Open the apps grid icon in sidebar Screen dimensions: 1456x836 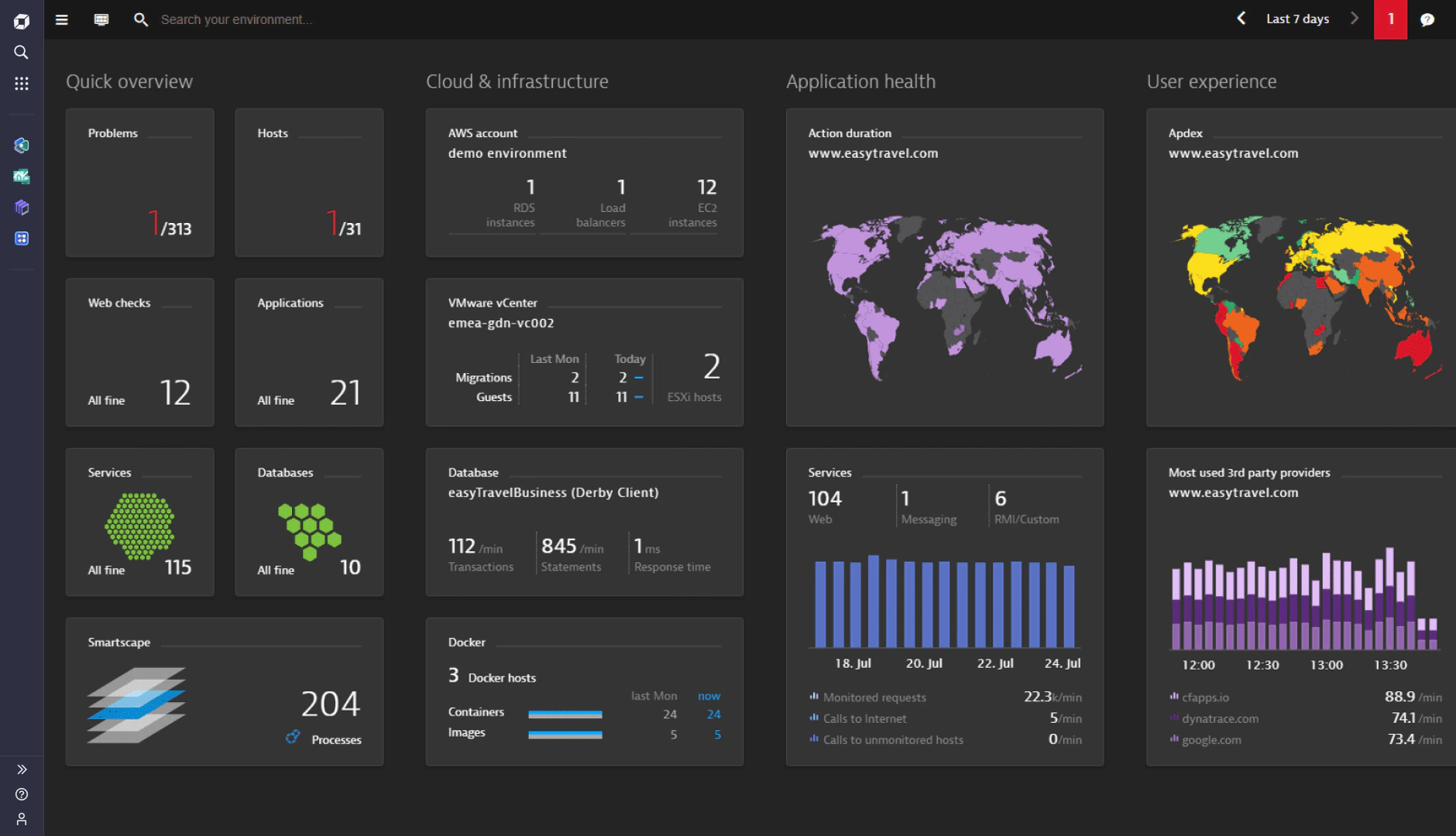coord(22,84)
